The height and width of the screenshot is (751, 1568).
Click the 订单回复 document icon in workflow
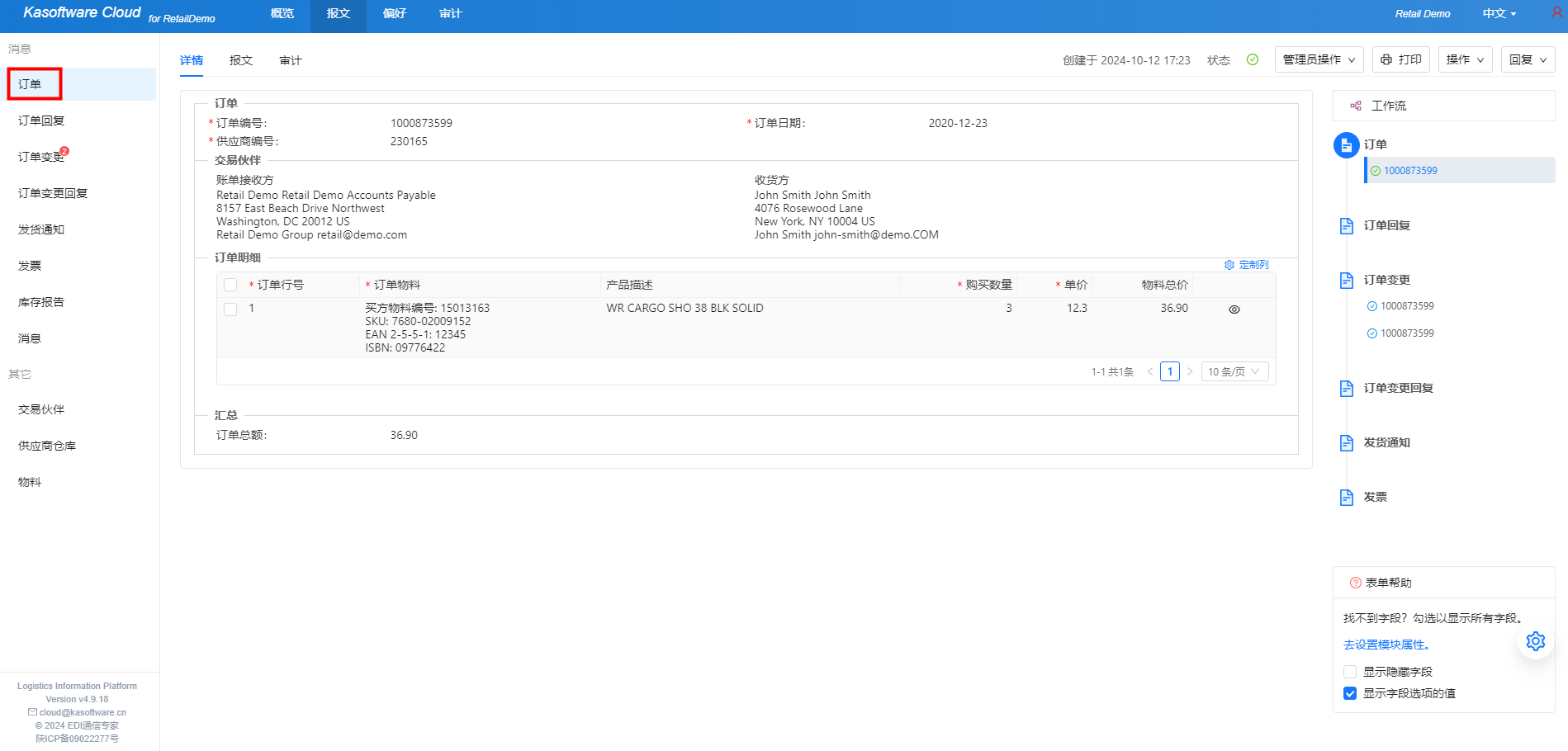(x=1346, y=226)
